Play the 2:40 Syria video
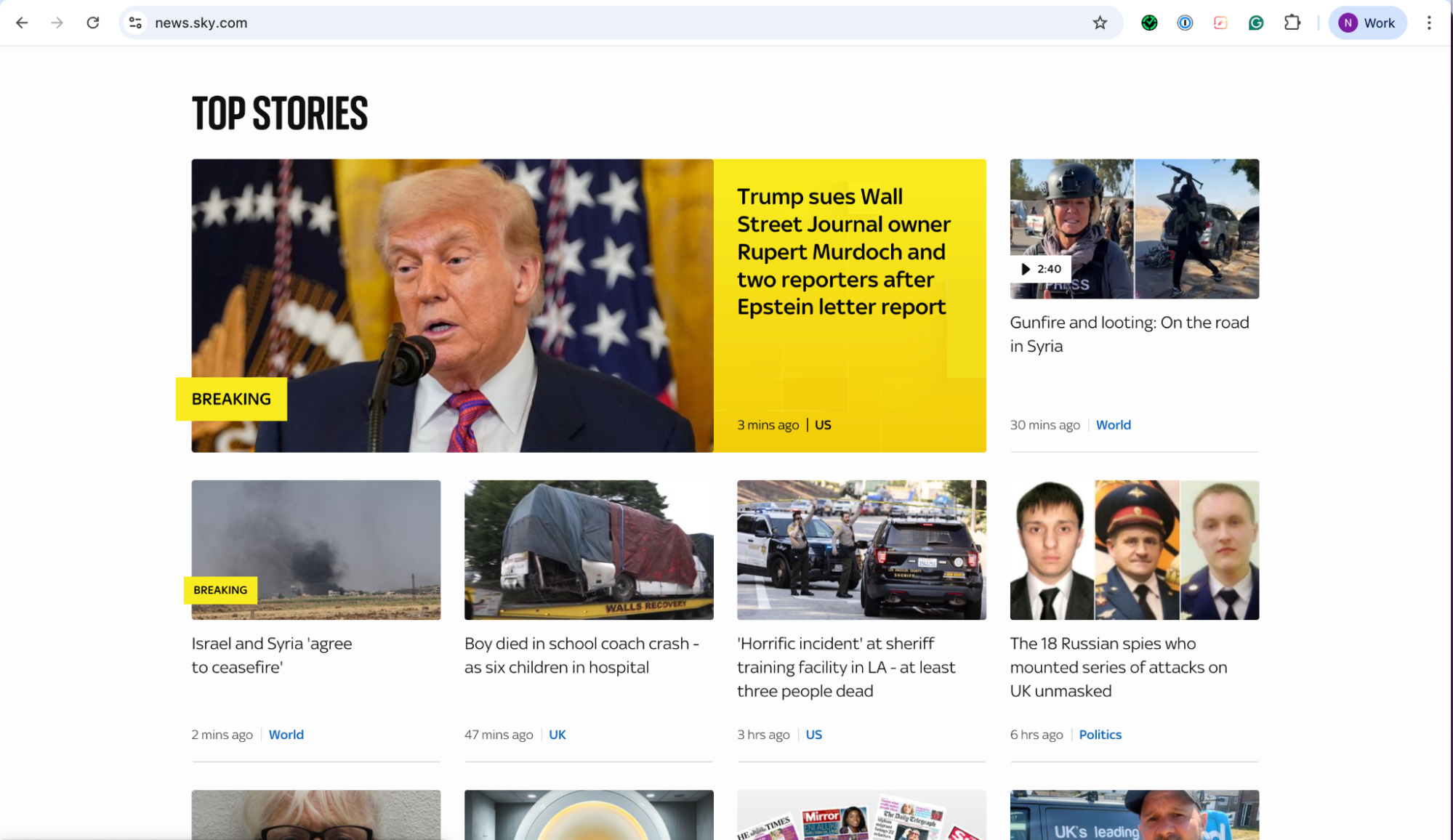Image resolution: width=1453 pixels, height=840 pixels. (1040, 269)
